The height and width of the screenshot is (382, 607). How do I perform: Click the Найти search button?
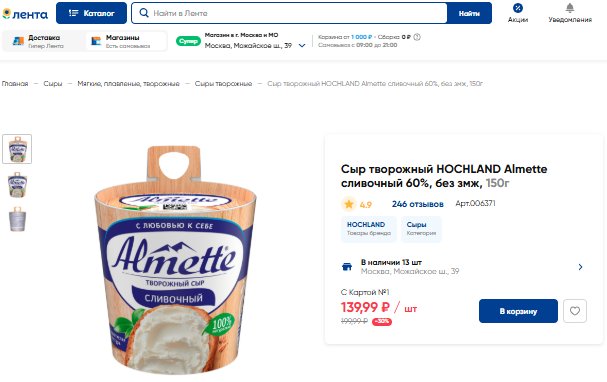click(x=469, y=13)
